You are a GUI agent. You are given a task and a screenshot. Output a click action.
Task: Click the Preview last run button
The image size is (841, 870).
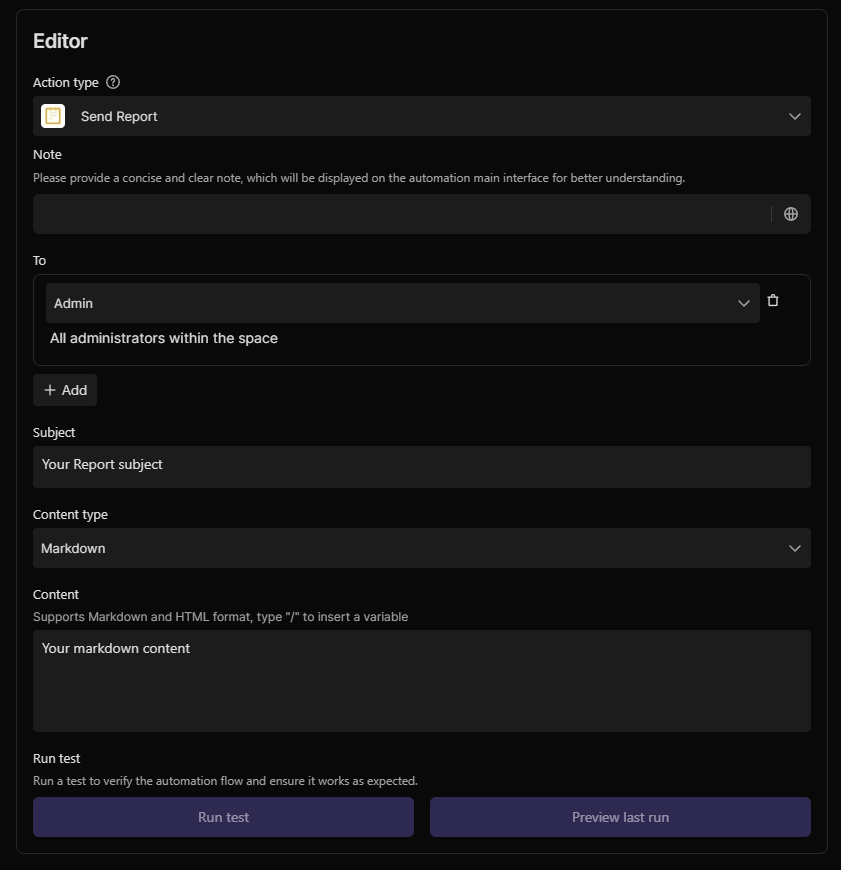[620, 817]
